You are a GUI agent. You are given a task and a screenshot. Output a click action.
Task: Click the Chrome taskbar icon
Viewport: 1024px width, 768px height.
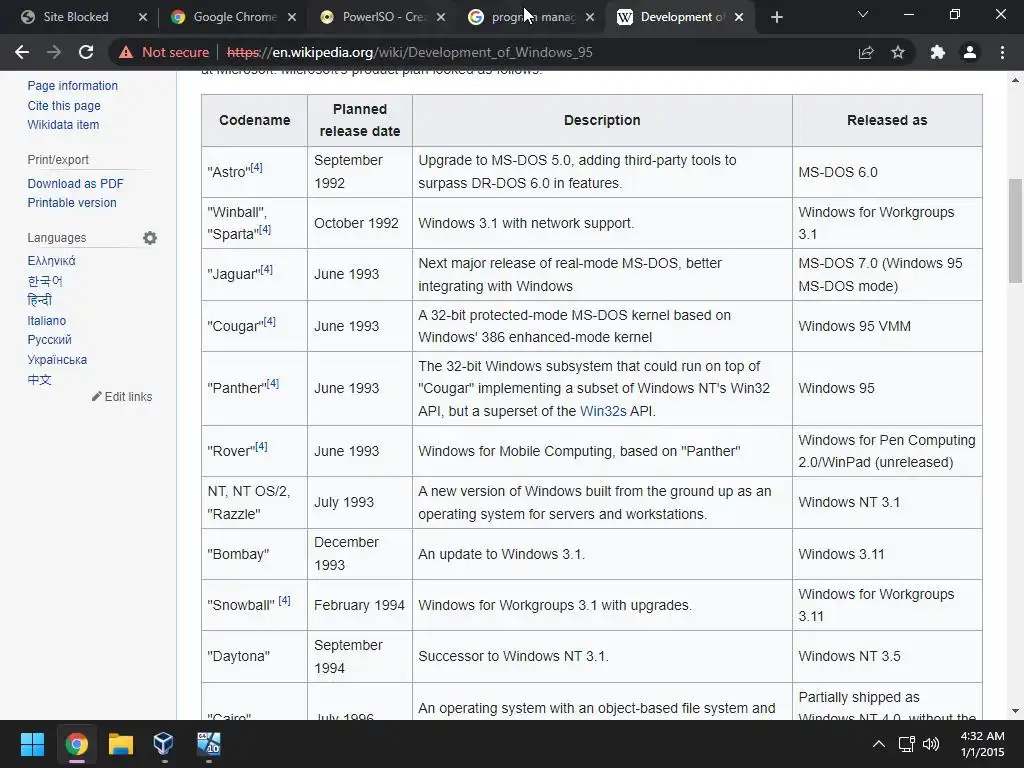click(76, 744)
